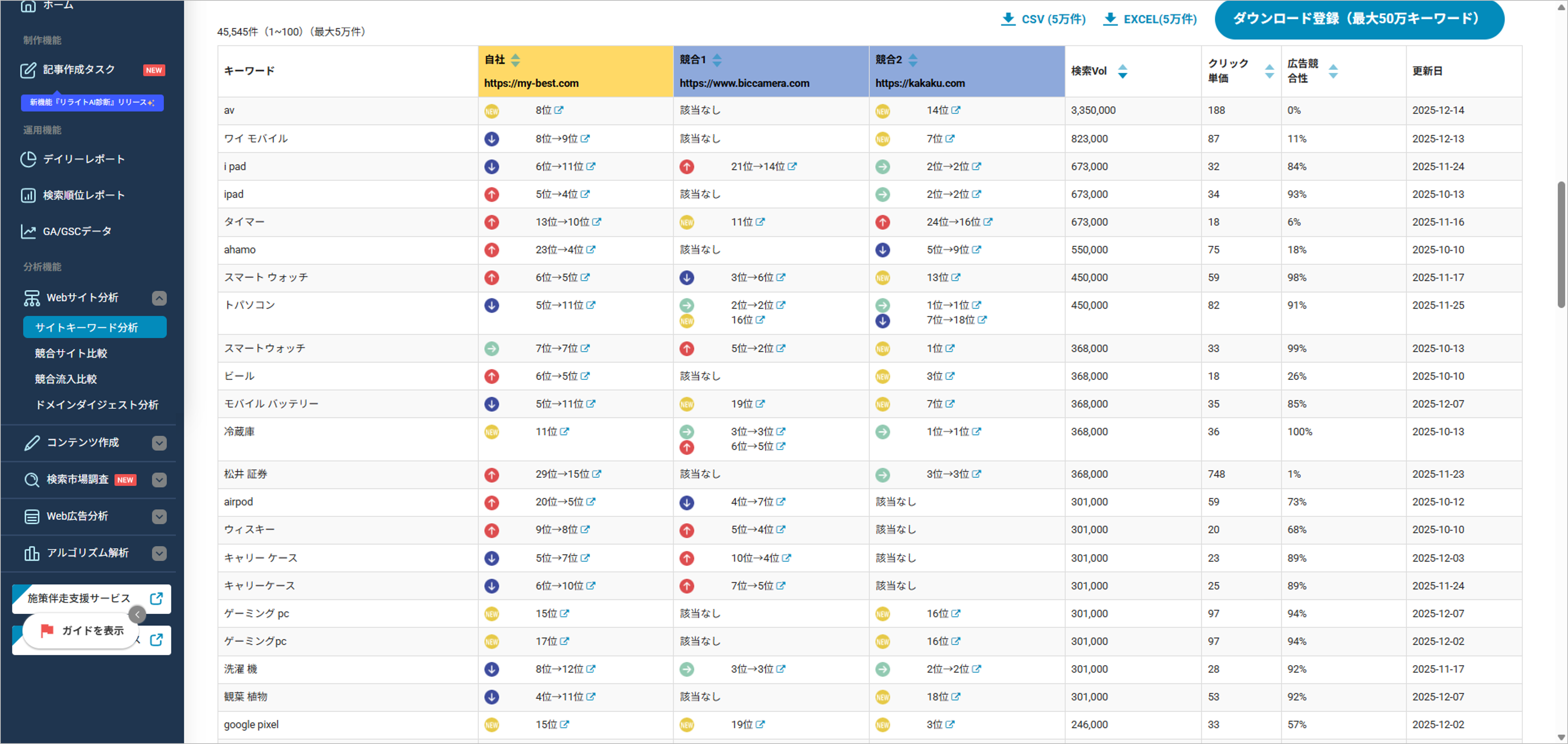Select 競合サイト比較 under Webサイト分析

(x=70, y=353)
